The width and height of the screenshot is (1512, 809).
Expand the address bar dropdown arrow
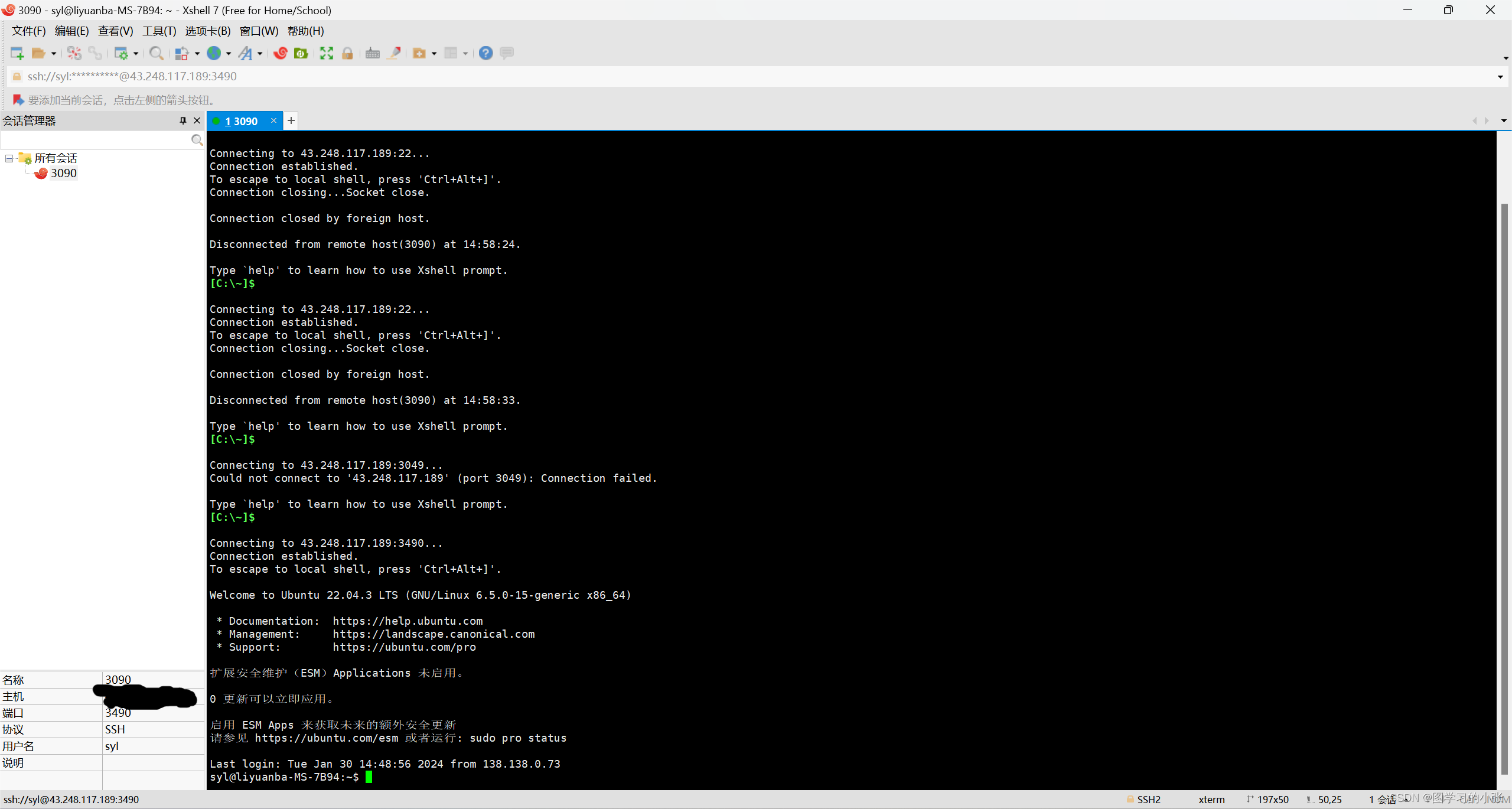[x=1500, y=76]
